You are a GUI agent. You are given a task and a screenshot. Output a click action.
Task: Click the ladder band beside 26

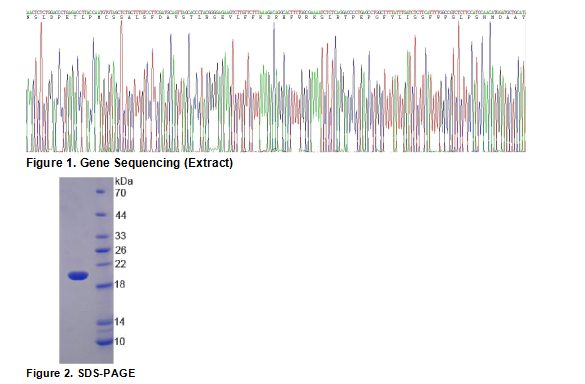pos(102,250)
